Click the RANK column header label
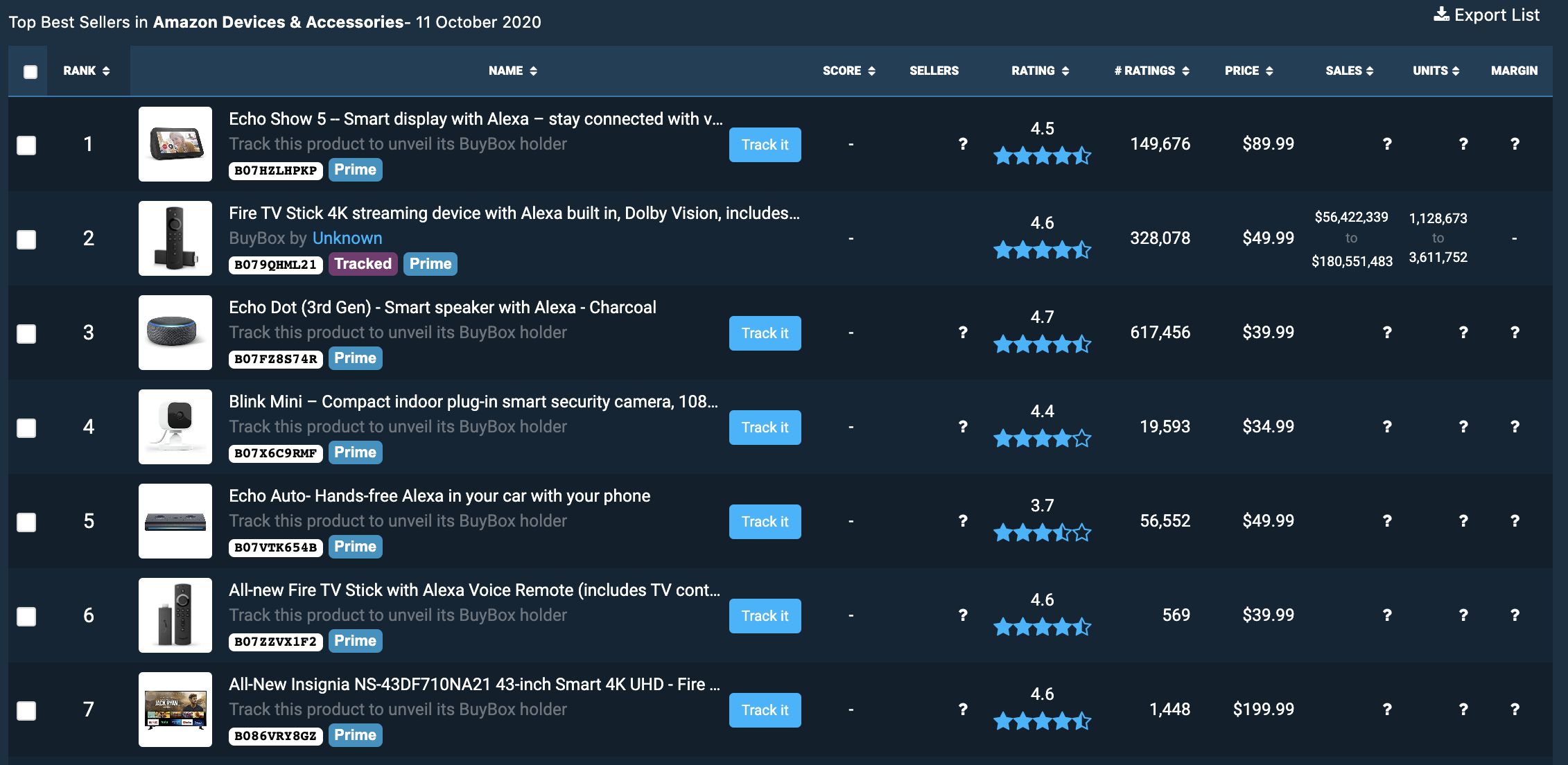Image resolution: width=1568 pixels, height=765 pixels. tap(79, 71)
